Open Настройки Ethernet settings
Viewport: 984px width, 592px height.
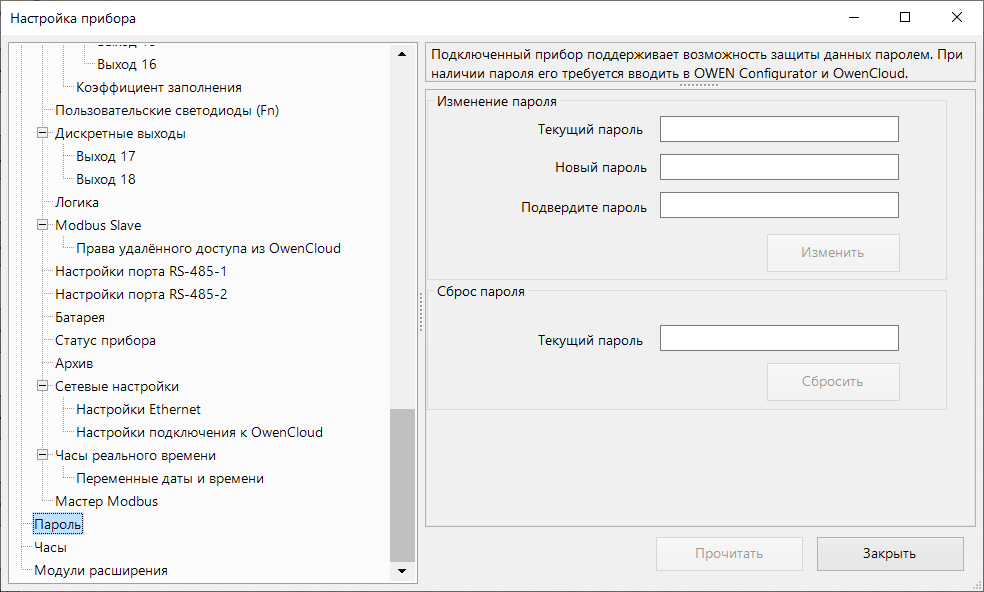(138, 410)
